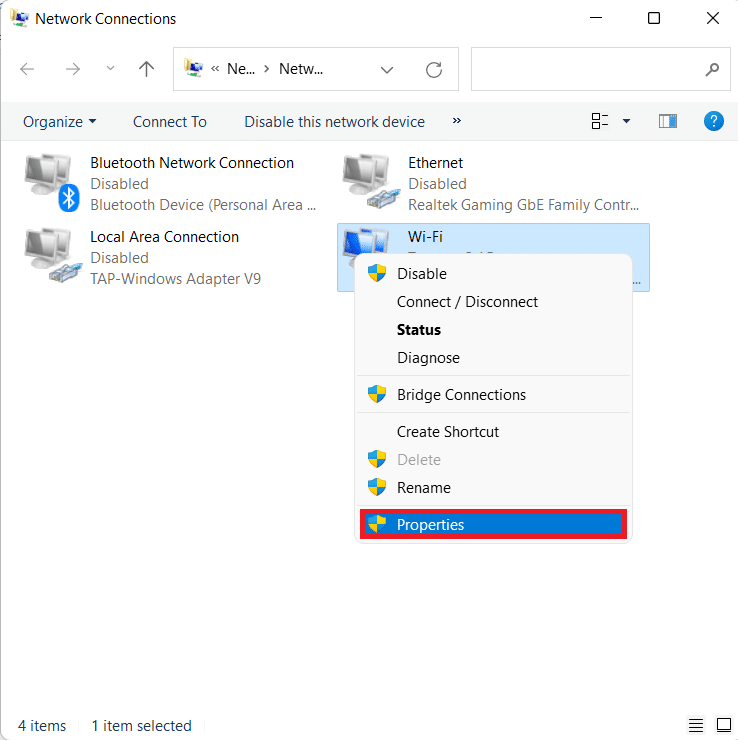Click the Help question mark icon

[713, 121]
